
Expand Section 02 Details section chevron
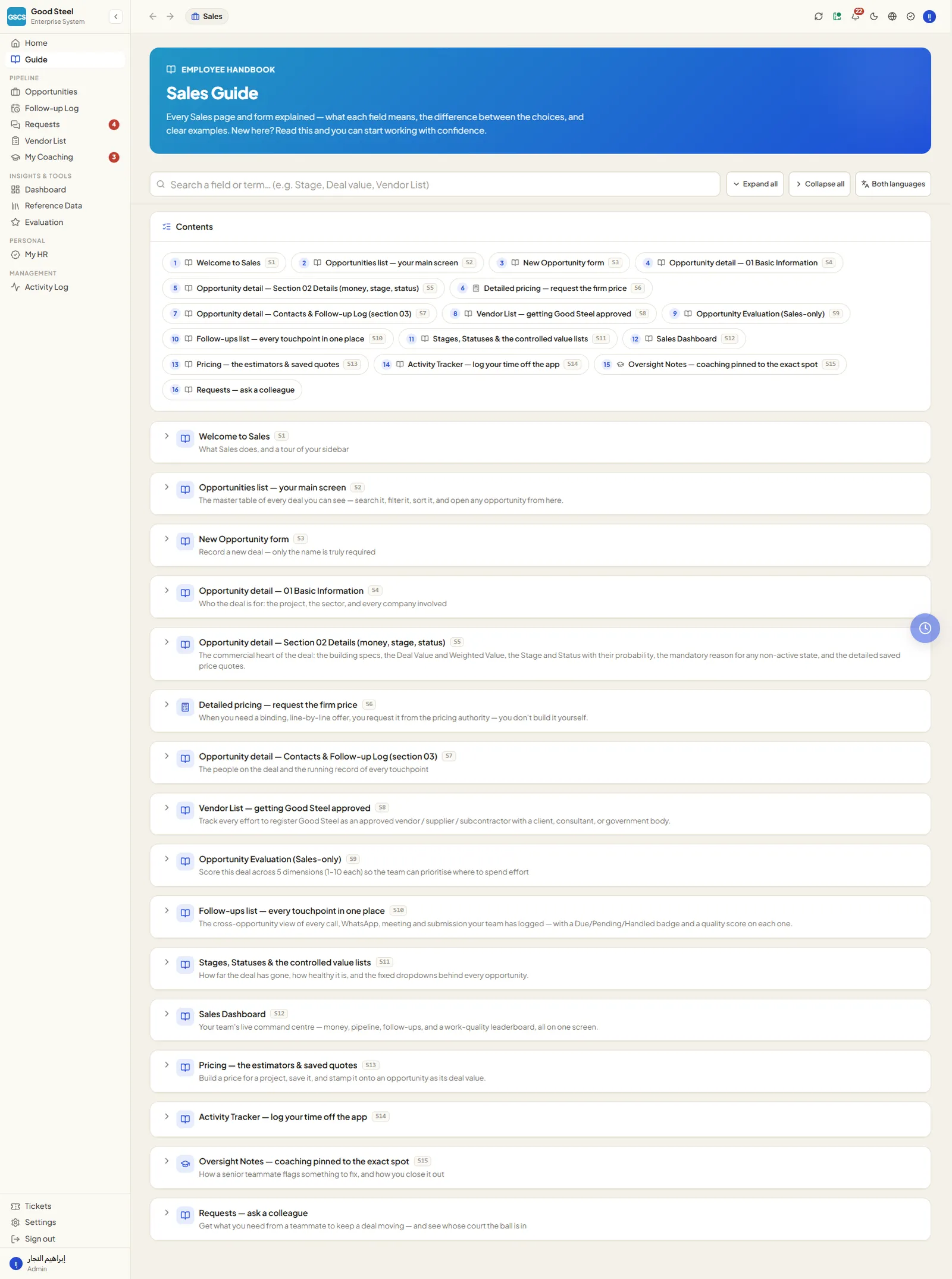click(167, 642)
